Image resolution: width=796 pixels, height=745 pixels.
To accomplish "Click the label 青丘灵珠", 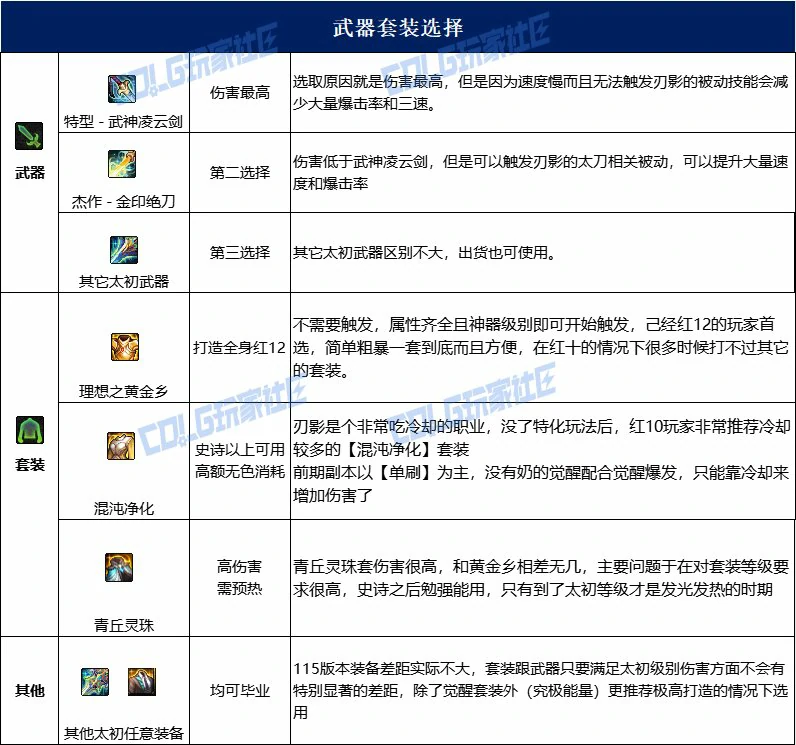I will [x=124, y=625].
